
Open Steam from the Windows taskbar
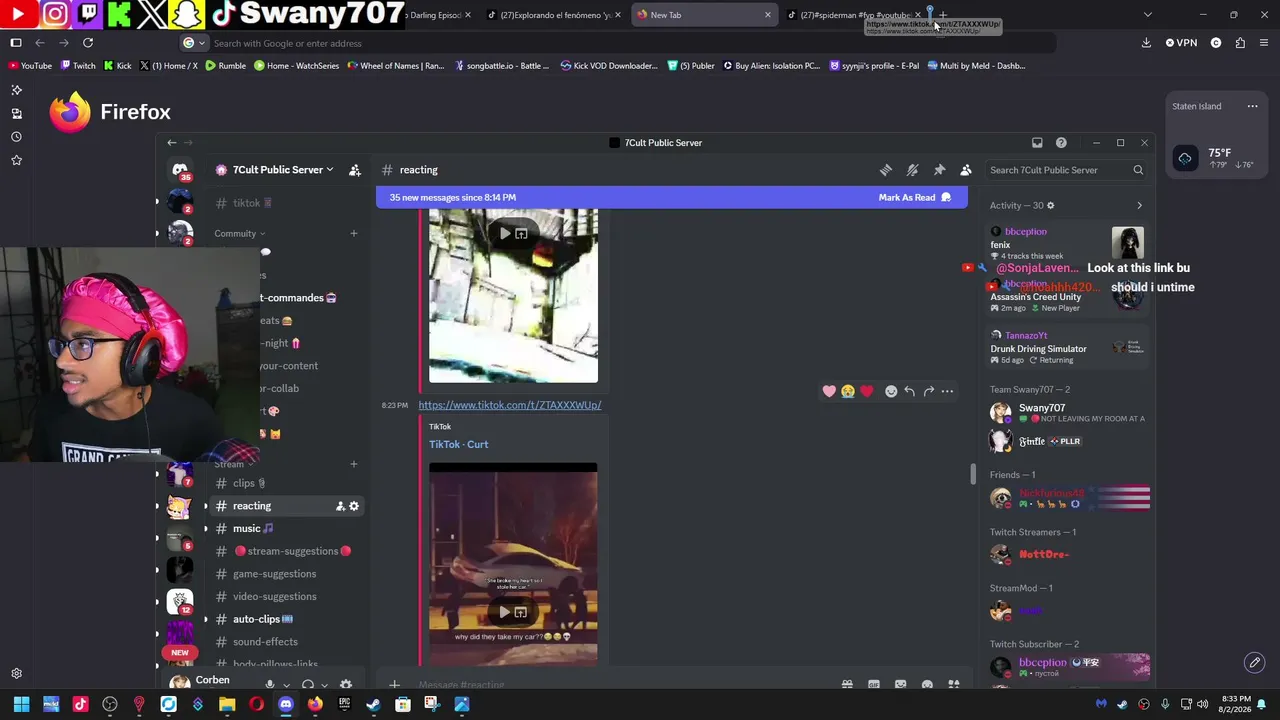tap(373, 704)
